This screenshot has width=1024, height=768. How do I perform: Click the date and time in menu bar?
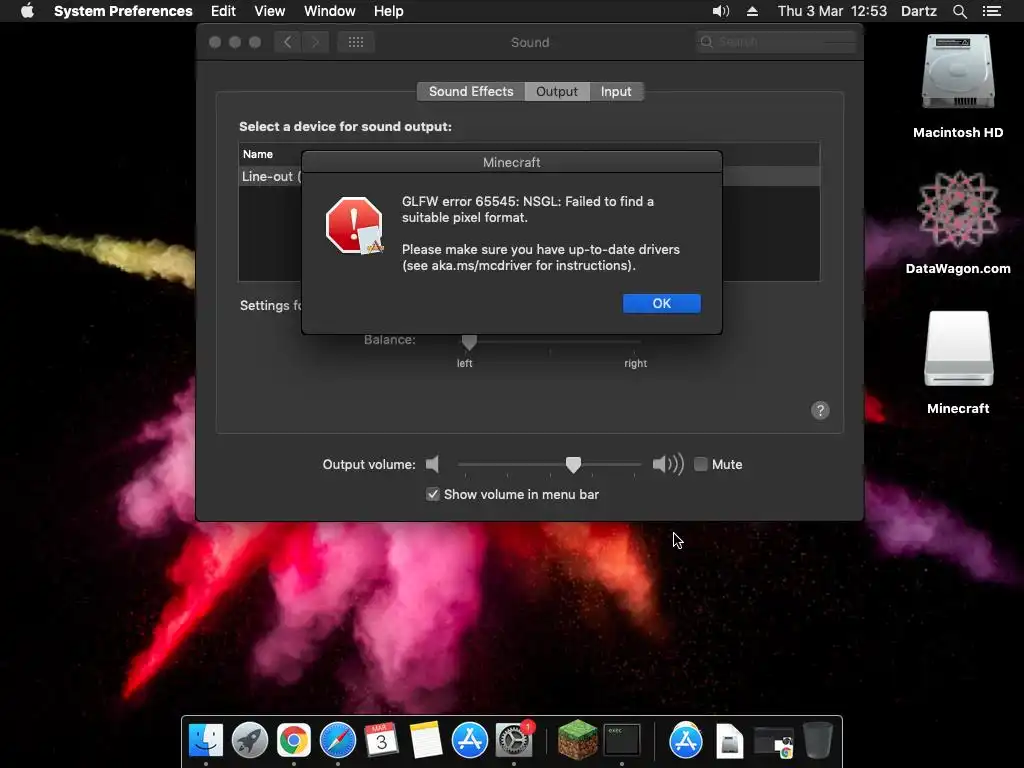[832, 11]
